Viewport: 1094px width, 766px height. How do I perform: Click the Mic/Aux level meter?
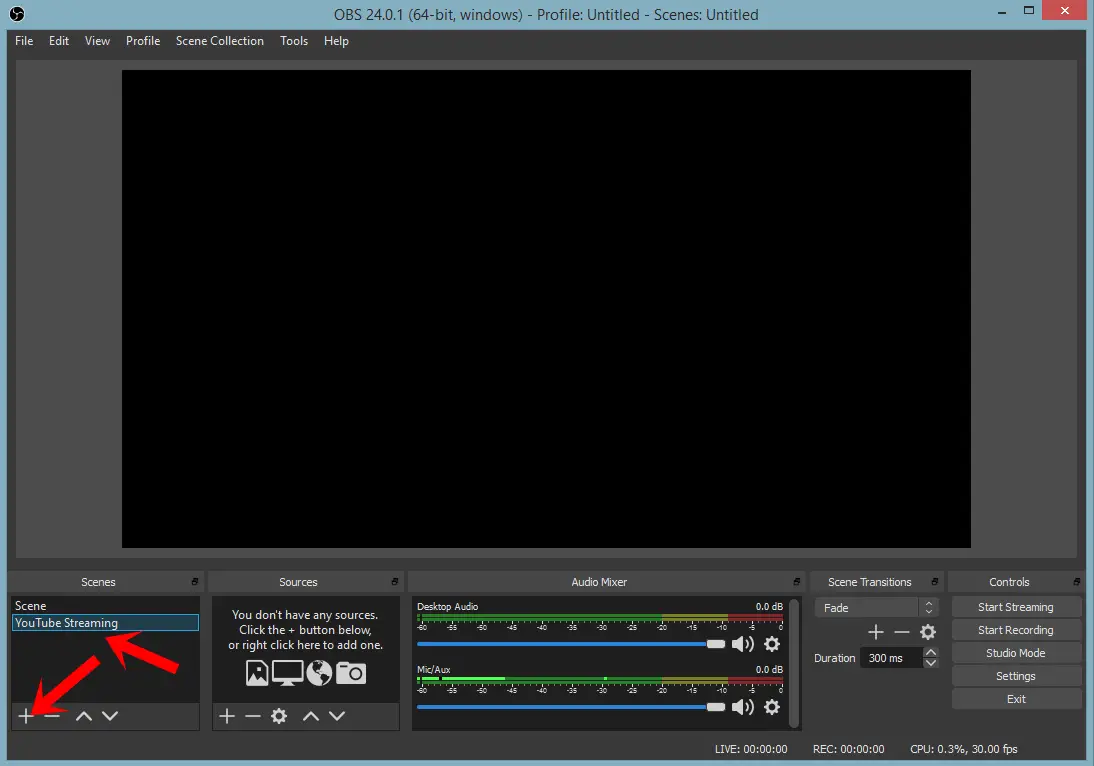600,679
